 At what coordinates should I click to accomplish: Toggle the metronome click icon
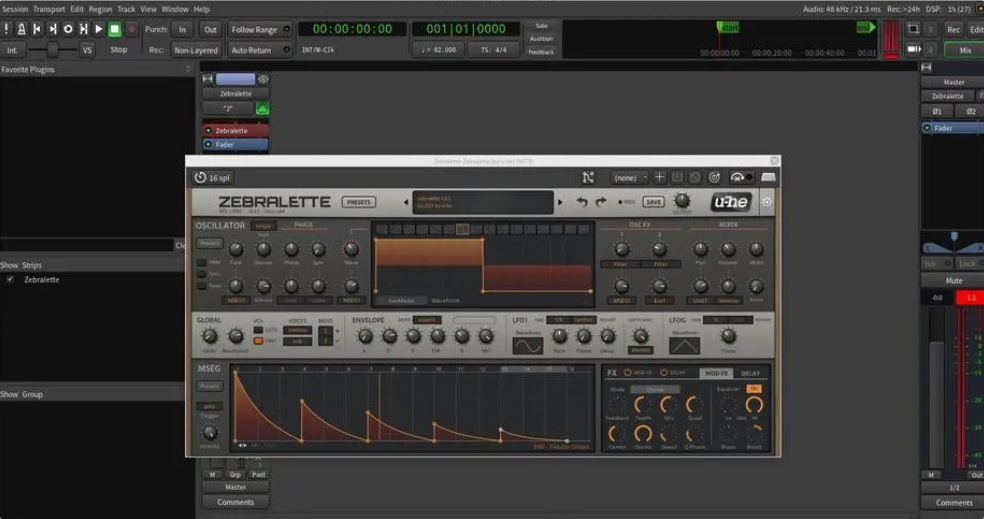coord(21,29)
